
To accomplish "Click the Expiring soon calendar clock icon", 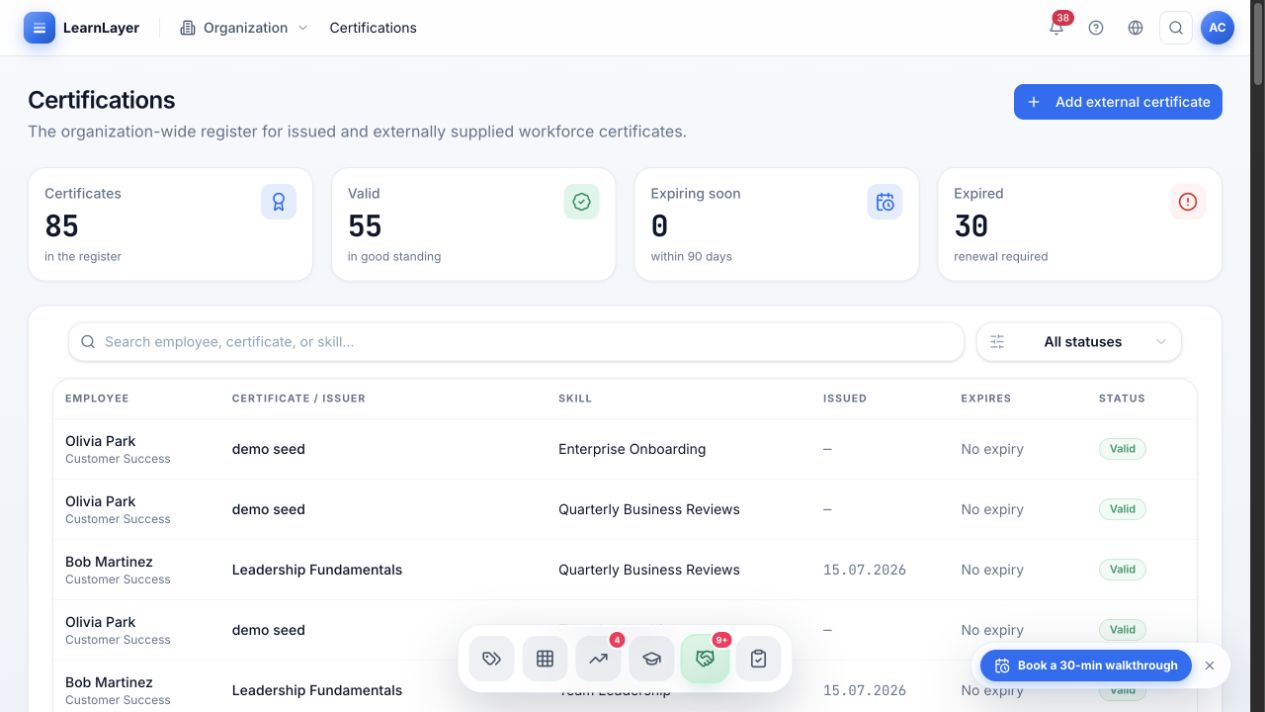I will (885, 202).
